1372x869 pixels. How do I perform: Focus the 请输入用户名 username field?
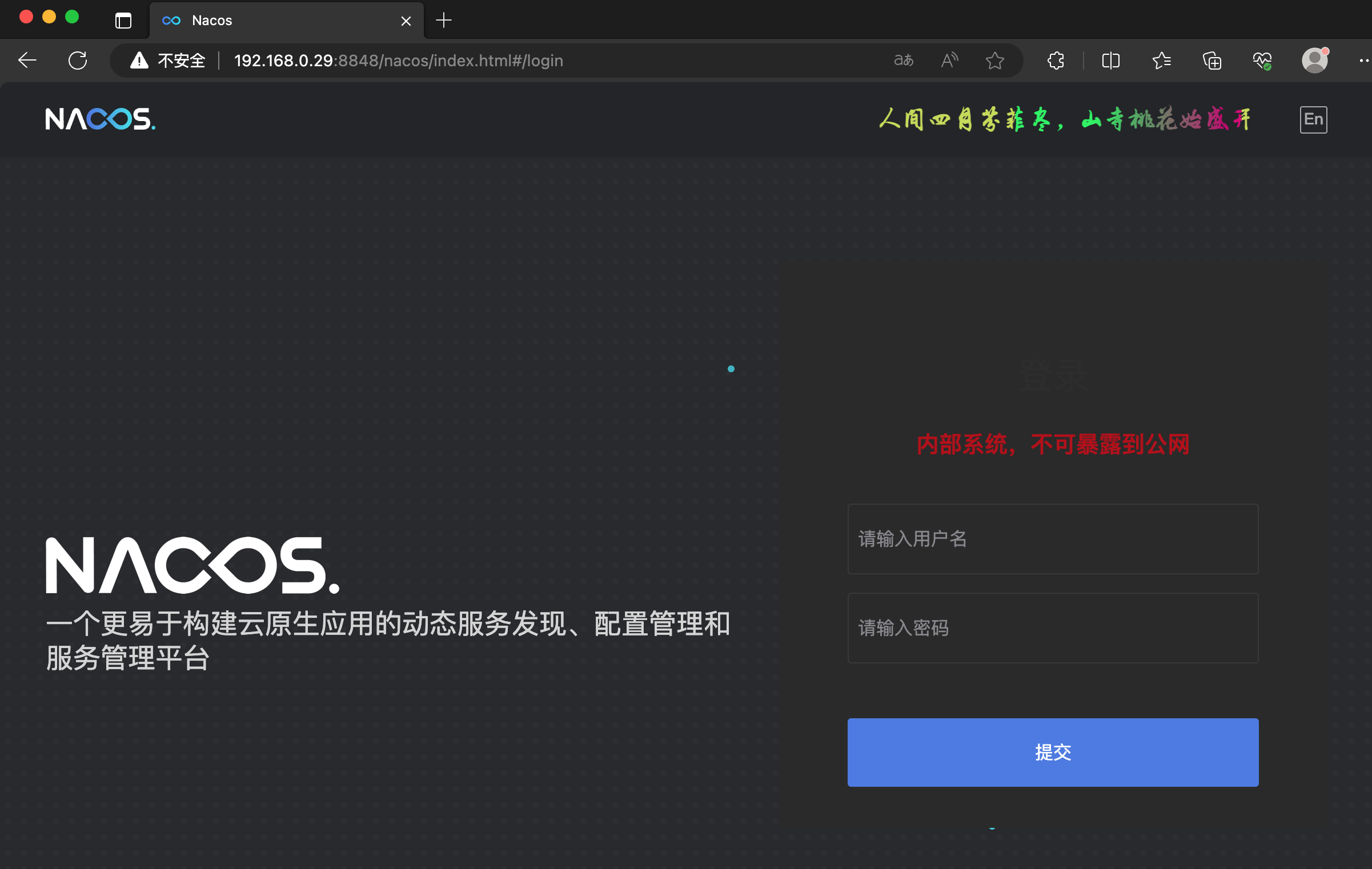(x=1052, y=538)
